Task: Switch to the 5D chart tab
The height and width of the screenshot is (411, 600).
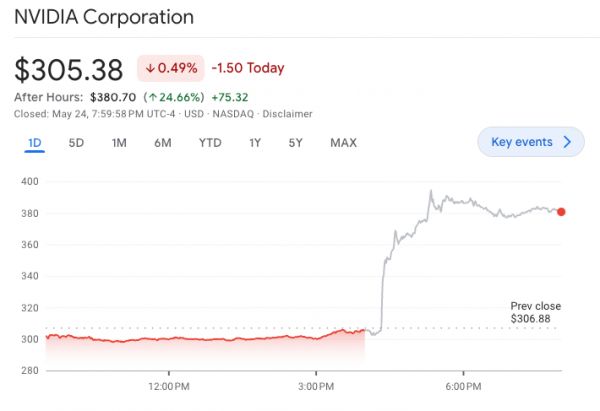Action: click(76, 142)
